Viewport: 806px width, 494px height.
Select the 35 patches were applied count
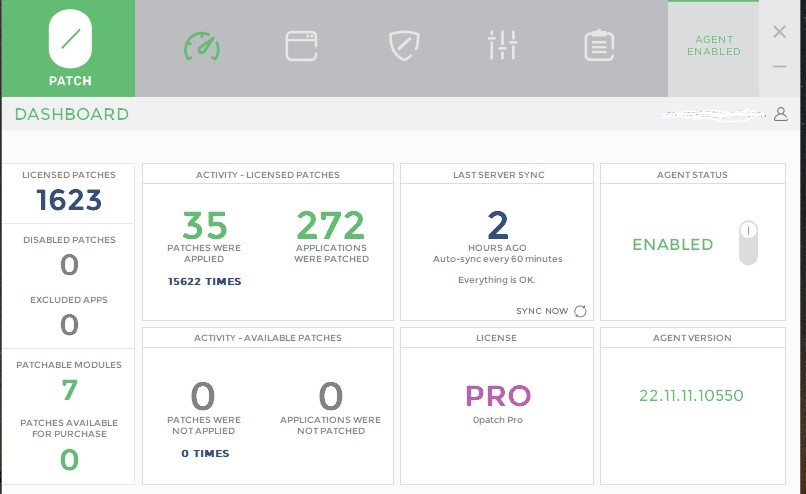205,225
